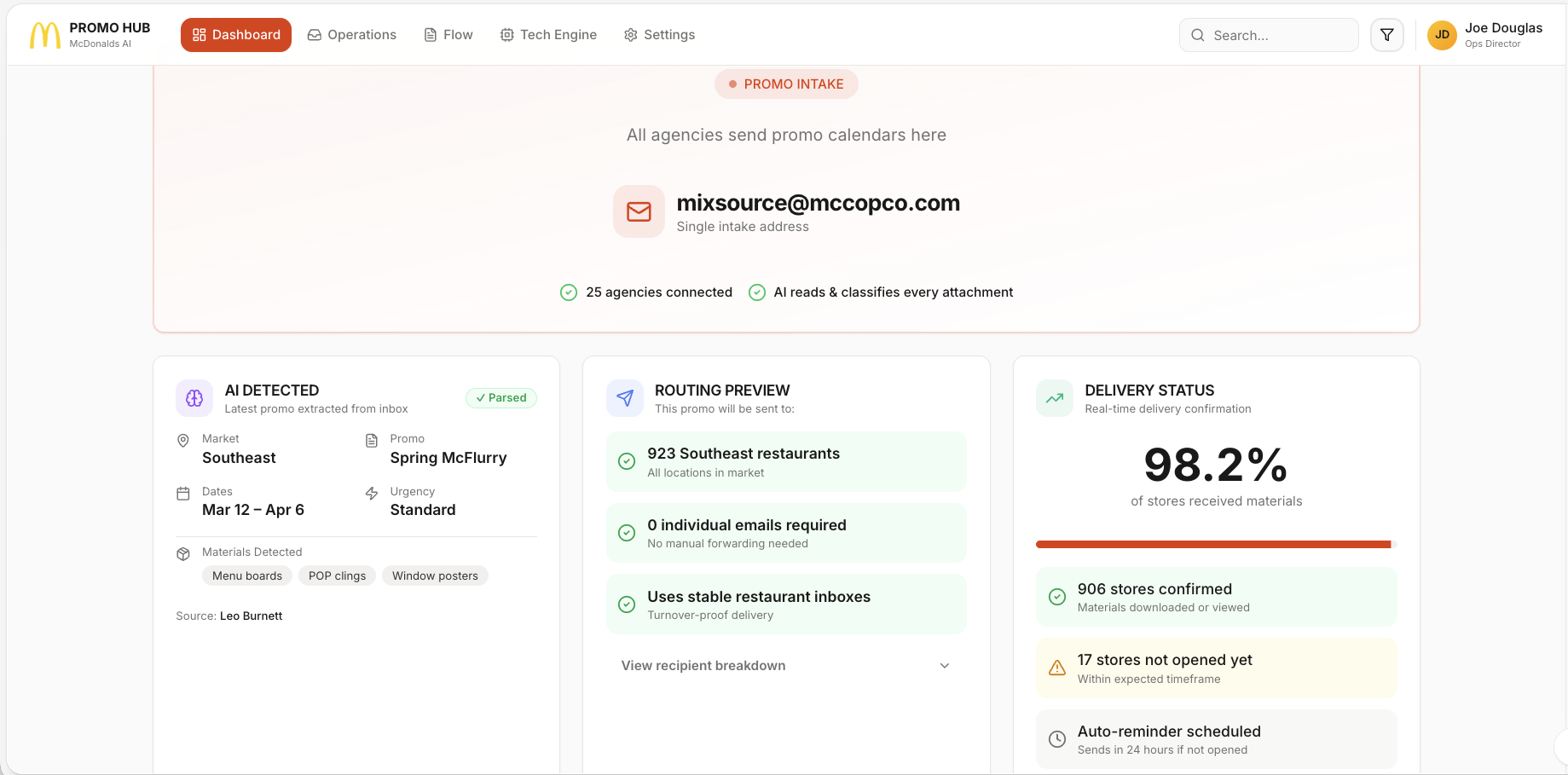Click the delivery progress bar
Screen dimensions: 1568x775
click(1216, 544)
